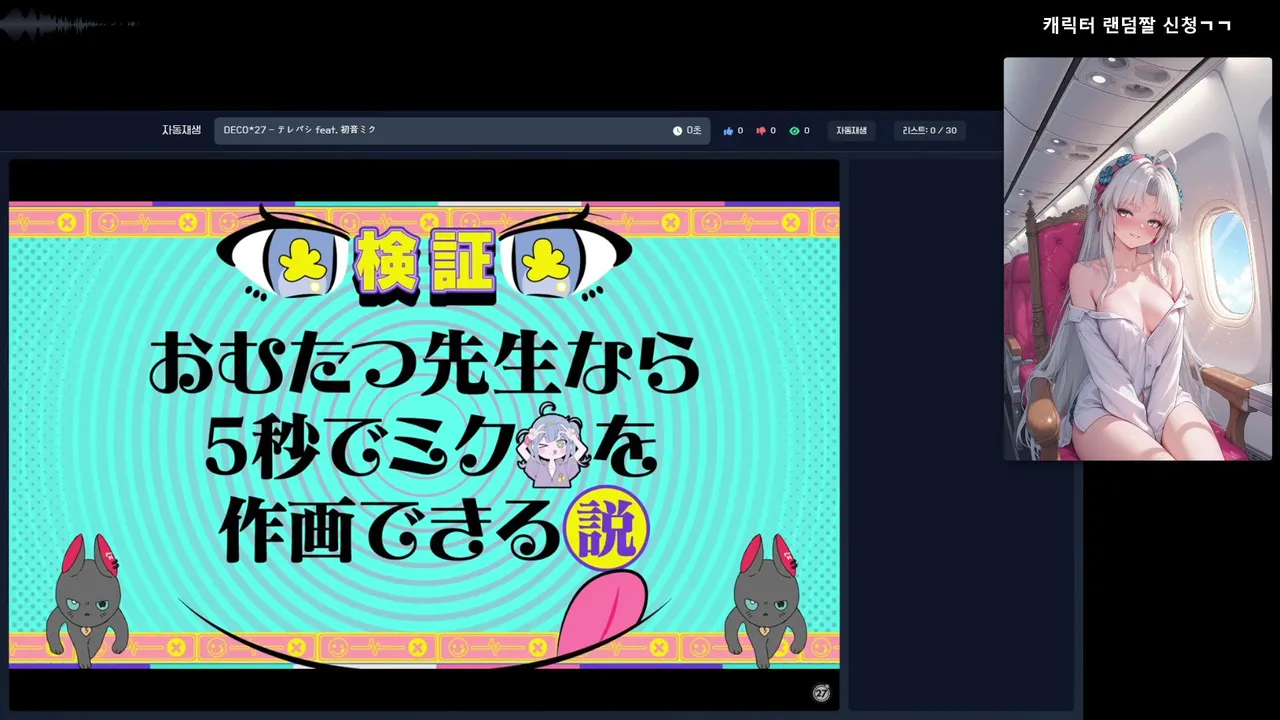This screenshot has width=1280, height=720.
Task: Click the video player showing 検証
Action: (424, 435)
